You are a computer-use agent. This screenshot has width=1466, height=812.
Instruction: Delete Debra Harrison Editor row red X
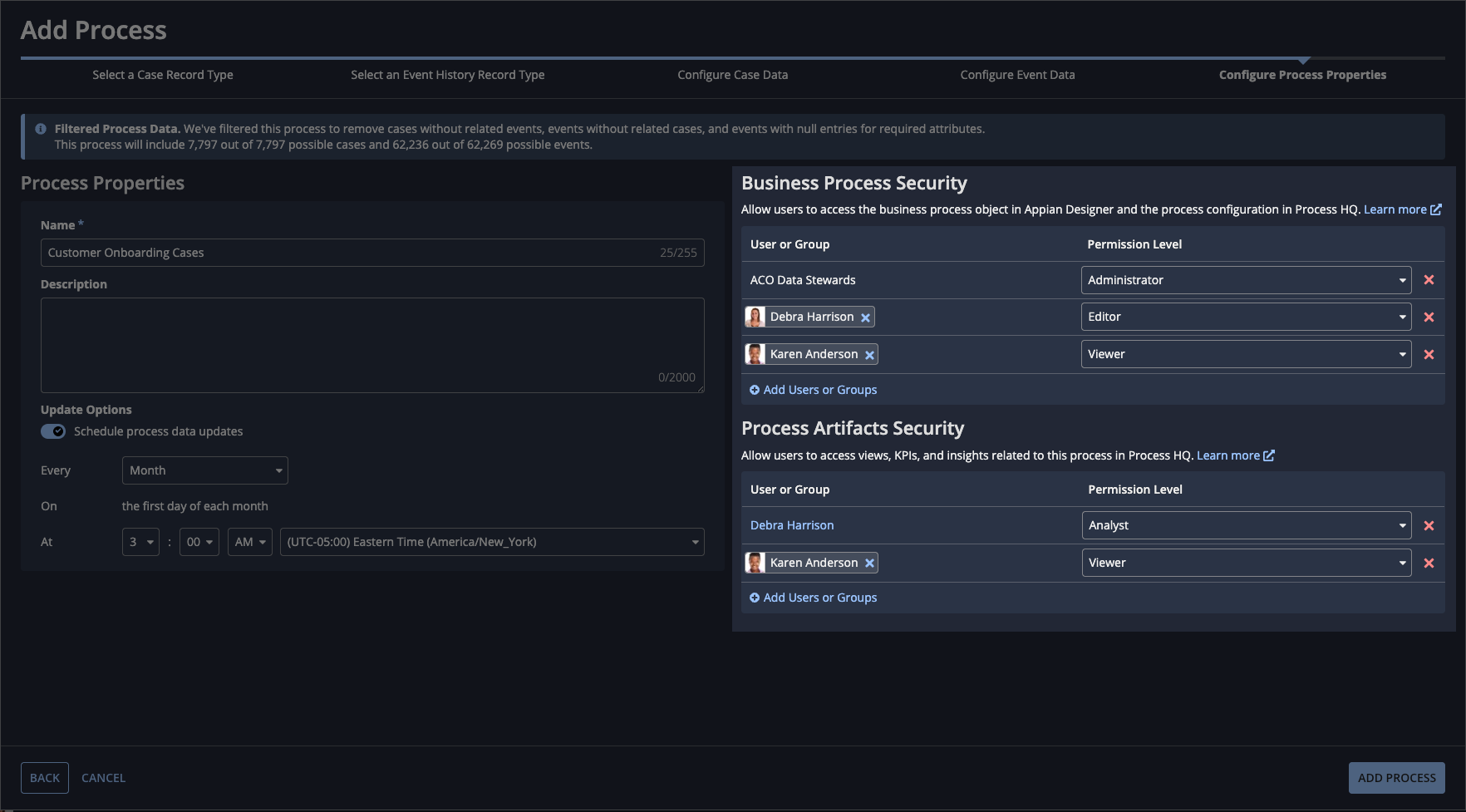click(1429, 317)
